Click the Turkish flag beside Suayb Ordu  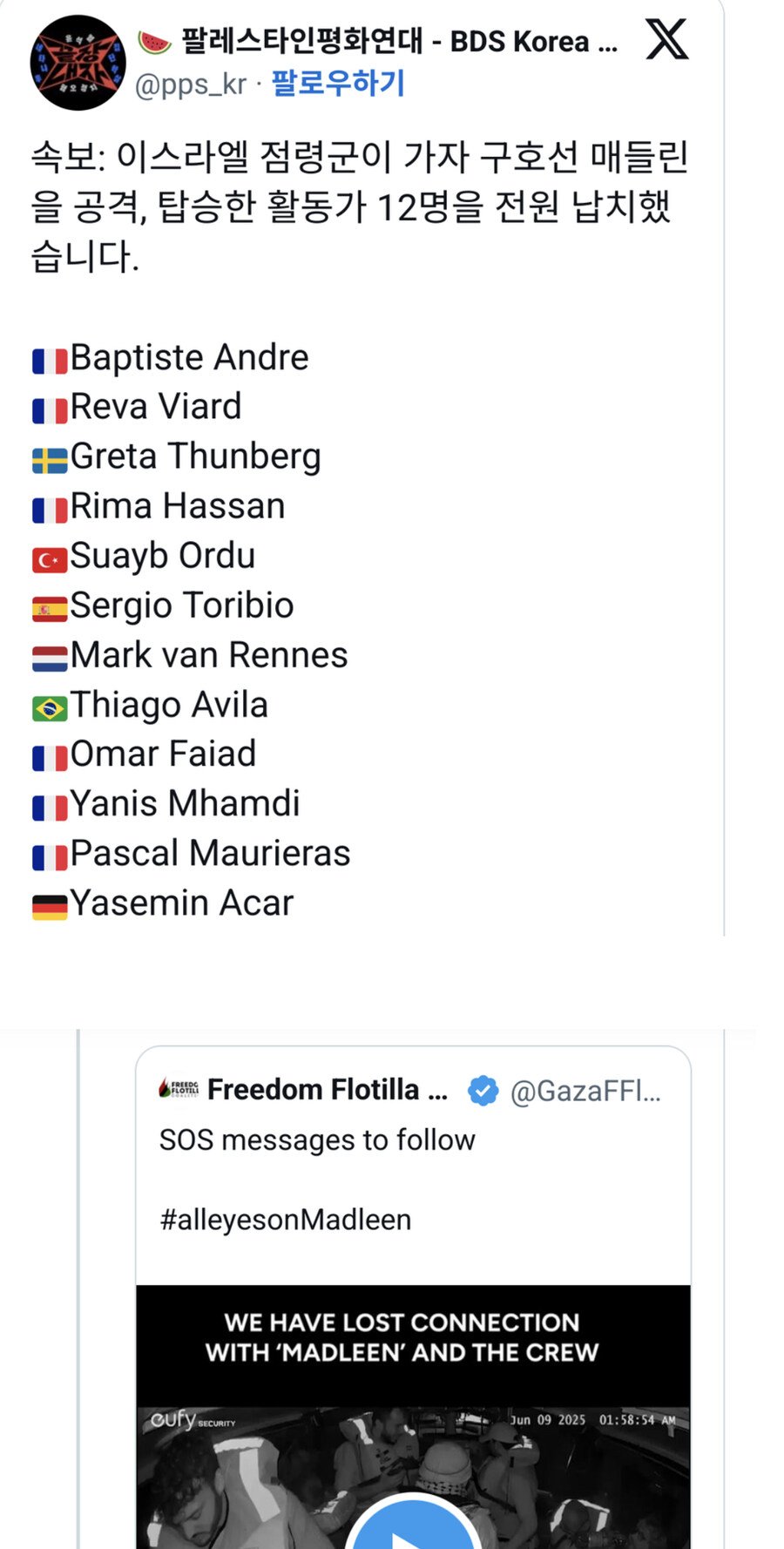(50, 558)
